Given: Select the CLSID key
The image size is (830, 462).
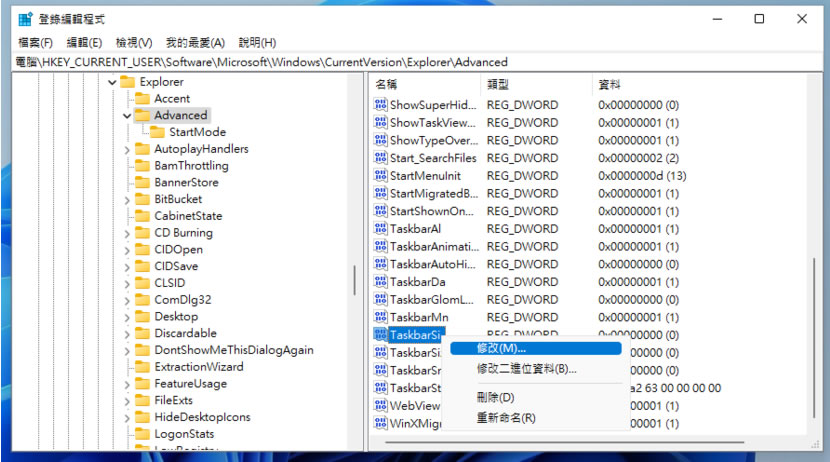Looking at the screenshot, I should point(169,283).
